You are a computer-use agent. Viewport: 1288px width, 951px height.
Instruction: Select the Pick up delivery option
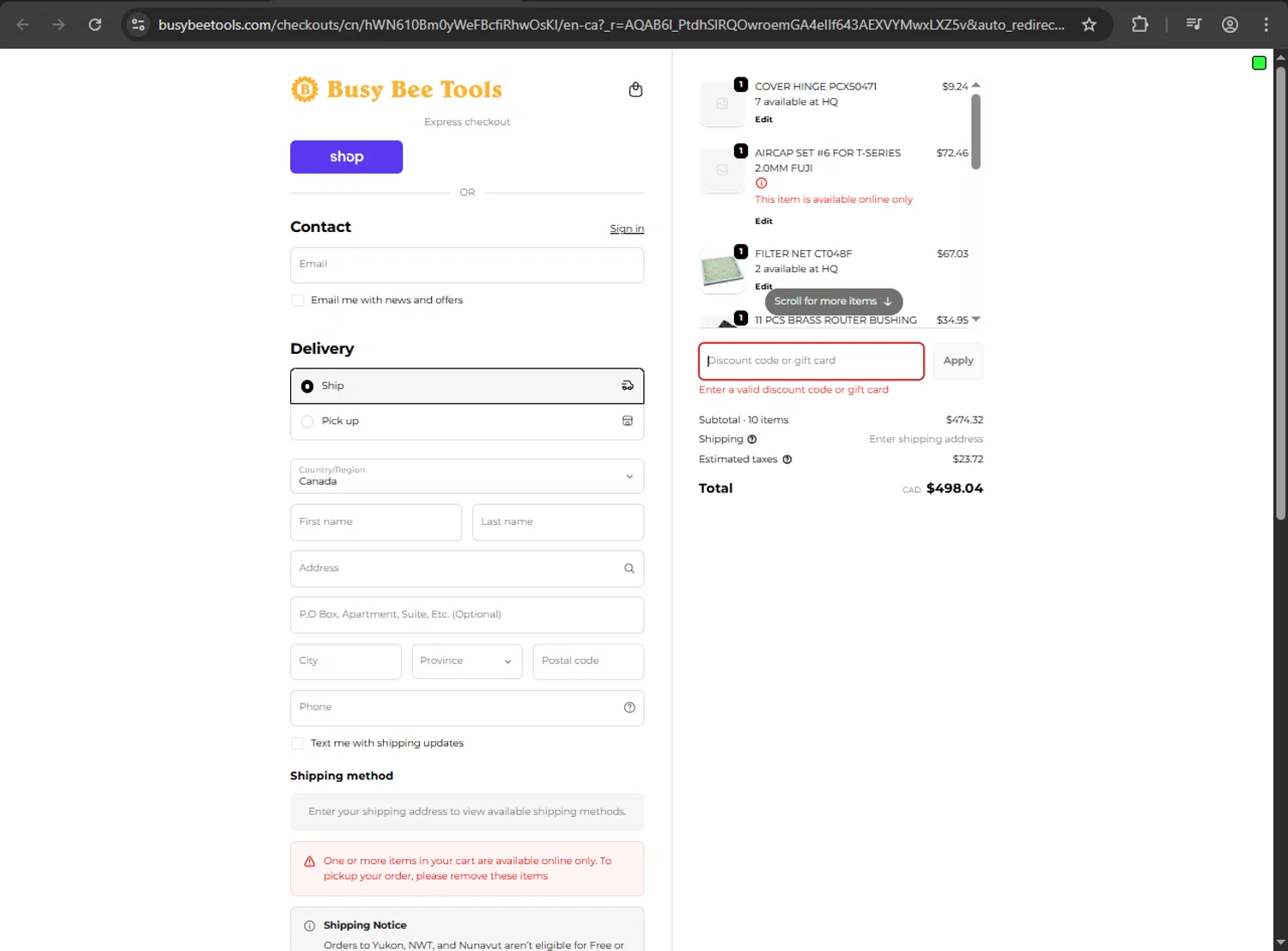click(467, 421)
